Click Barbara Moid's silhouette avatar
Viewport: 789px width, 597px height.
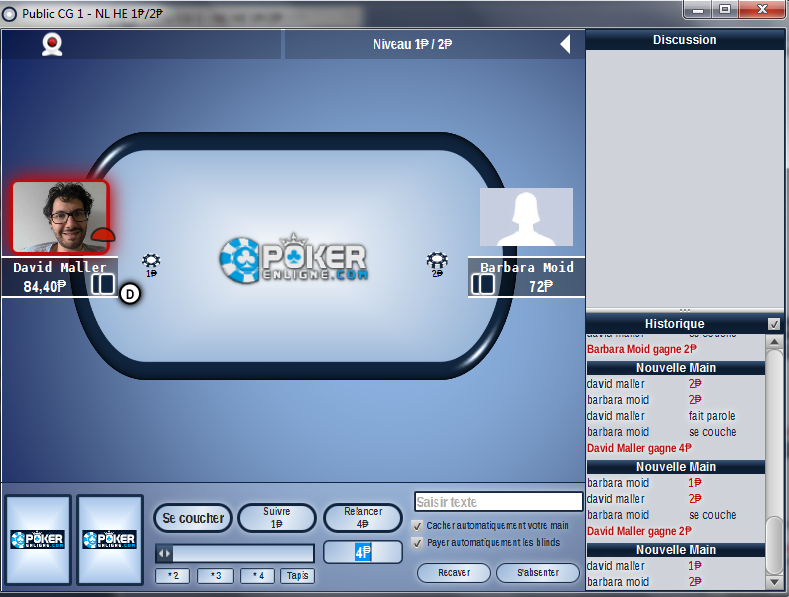(526, 217)
